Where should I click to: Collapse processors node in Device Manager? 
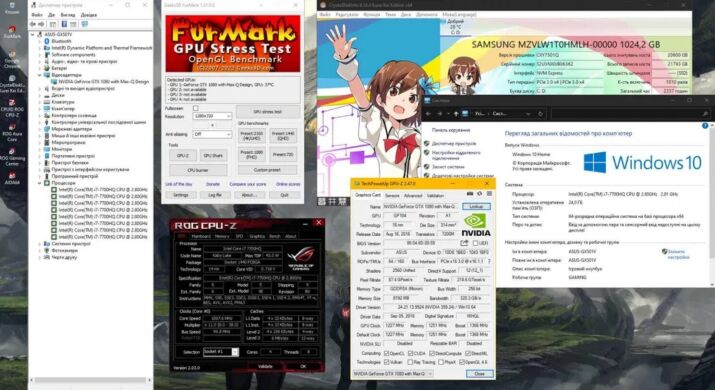(40, 183)
